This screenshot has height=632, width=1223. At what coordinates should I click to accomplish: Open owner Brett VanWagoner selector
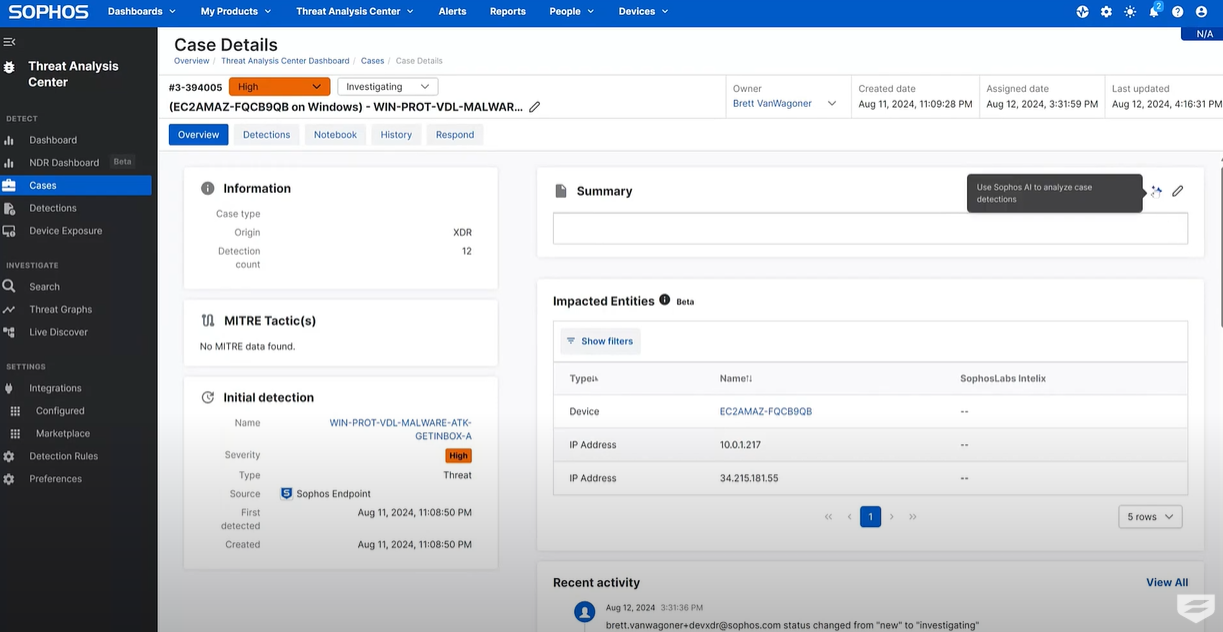[787, 102]
